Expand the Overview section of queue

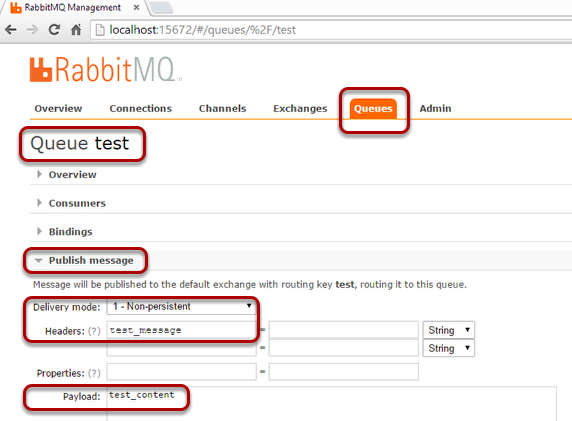click(x=72, y=174)
